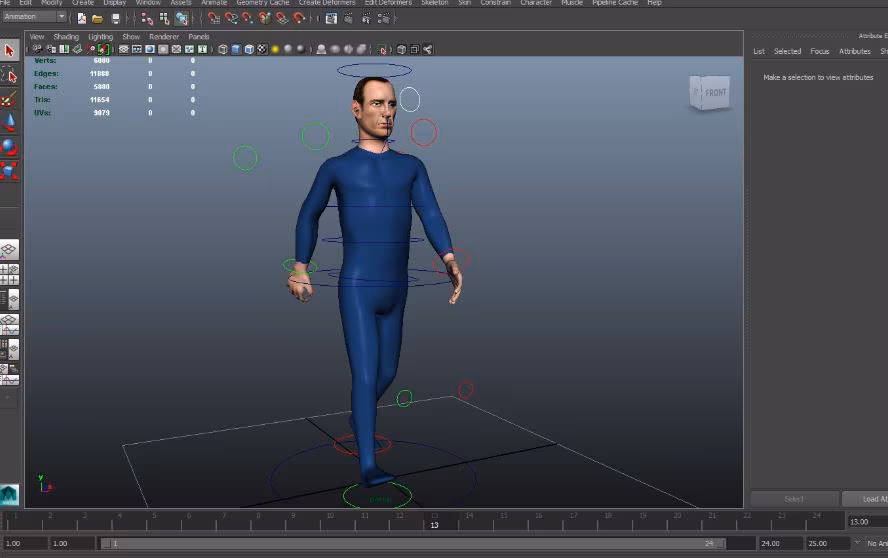This screenshot has width=888, height=558.
Task: Open the Animation menu set dropdown
Action: coord(35,17)
